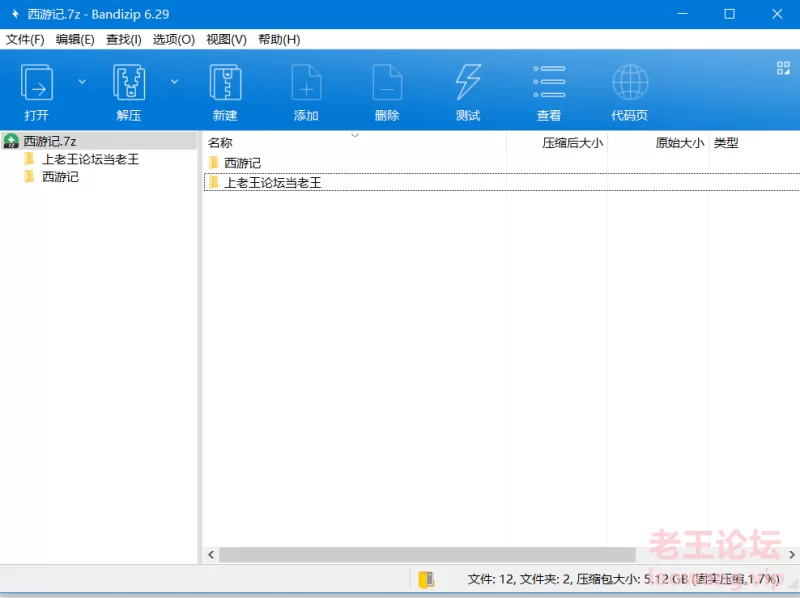Open the 编辑(E) menu
This screenshot has width=800, height=598.
click(75, 39)
